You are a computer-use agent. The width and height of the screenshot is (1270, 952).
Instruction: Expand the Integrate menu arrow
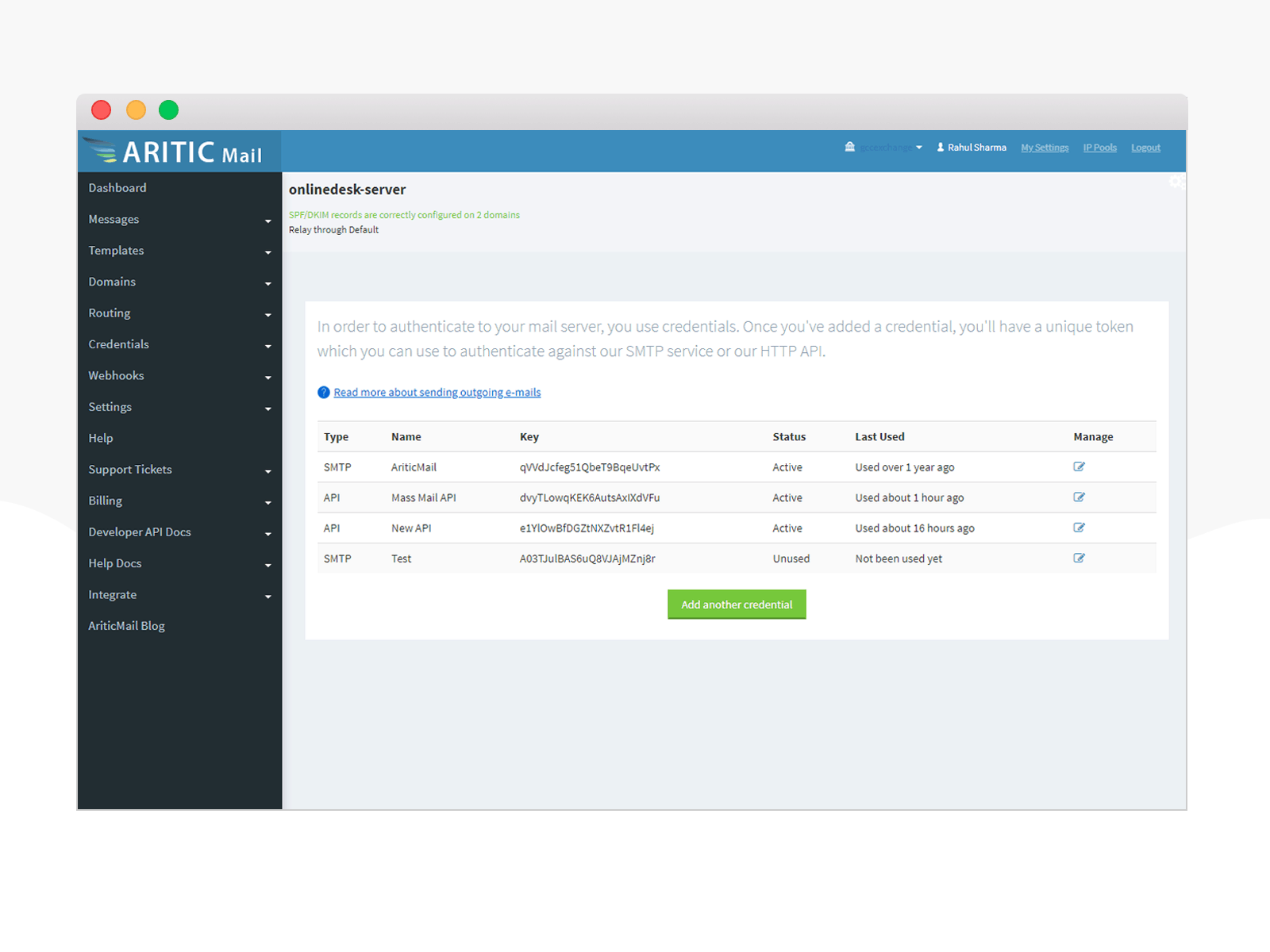point(268,597)
